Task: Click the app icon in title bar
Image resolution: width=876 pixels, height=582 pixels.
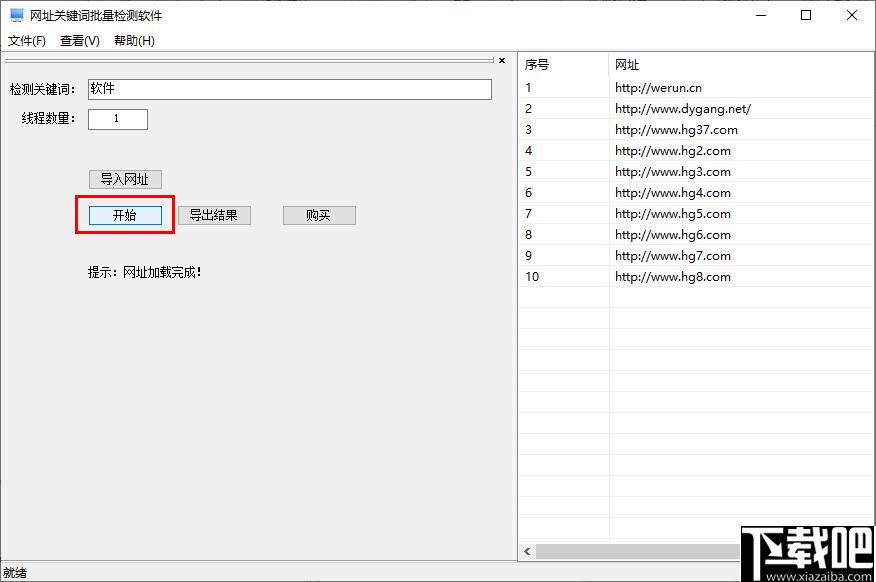Action: [x=16, y=16]
